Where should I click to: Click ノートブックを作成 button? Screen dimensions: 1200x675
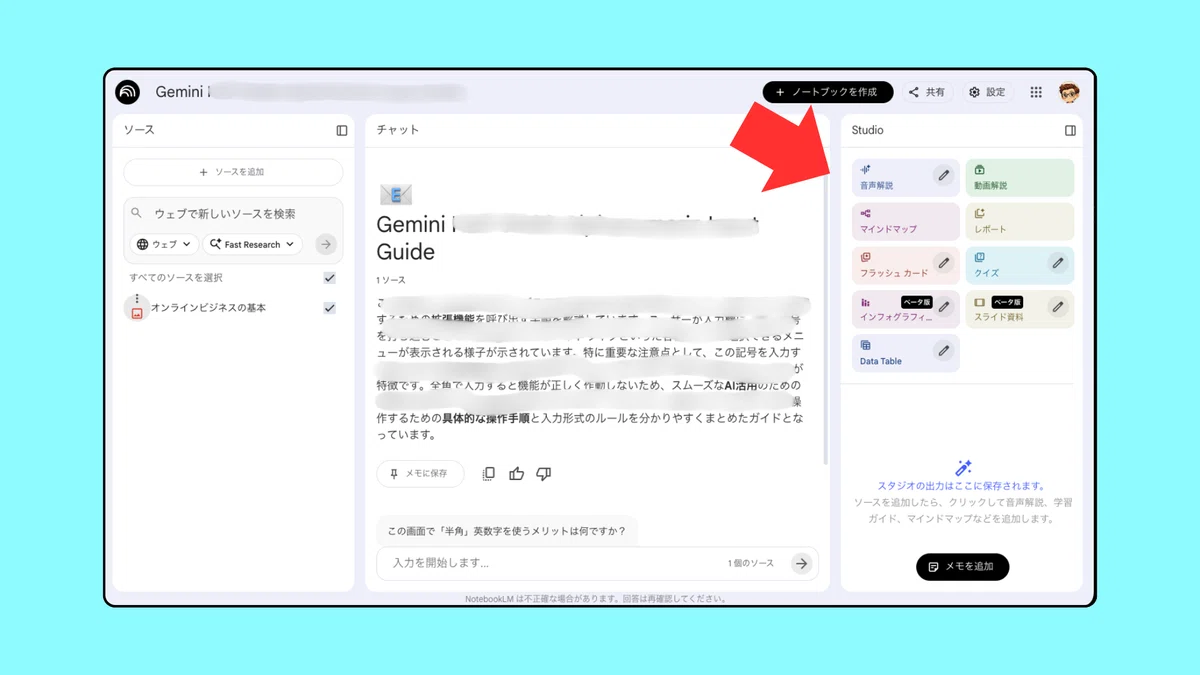point(827,92)
